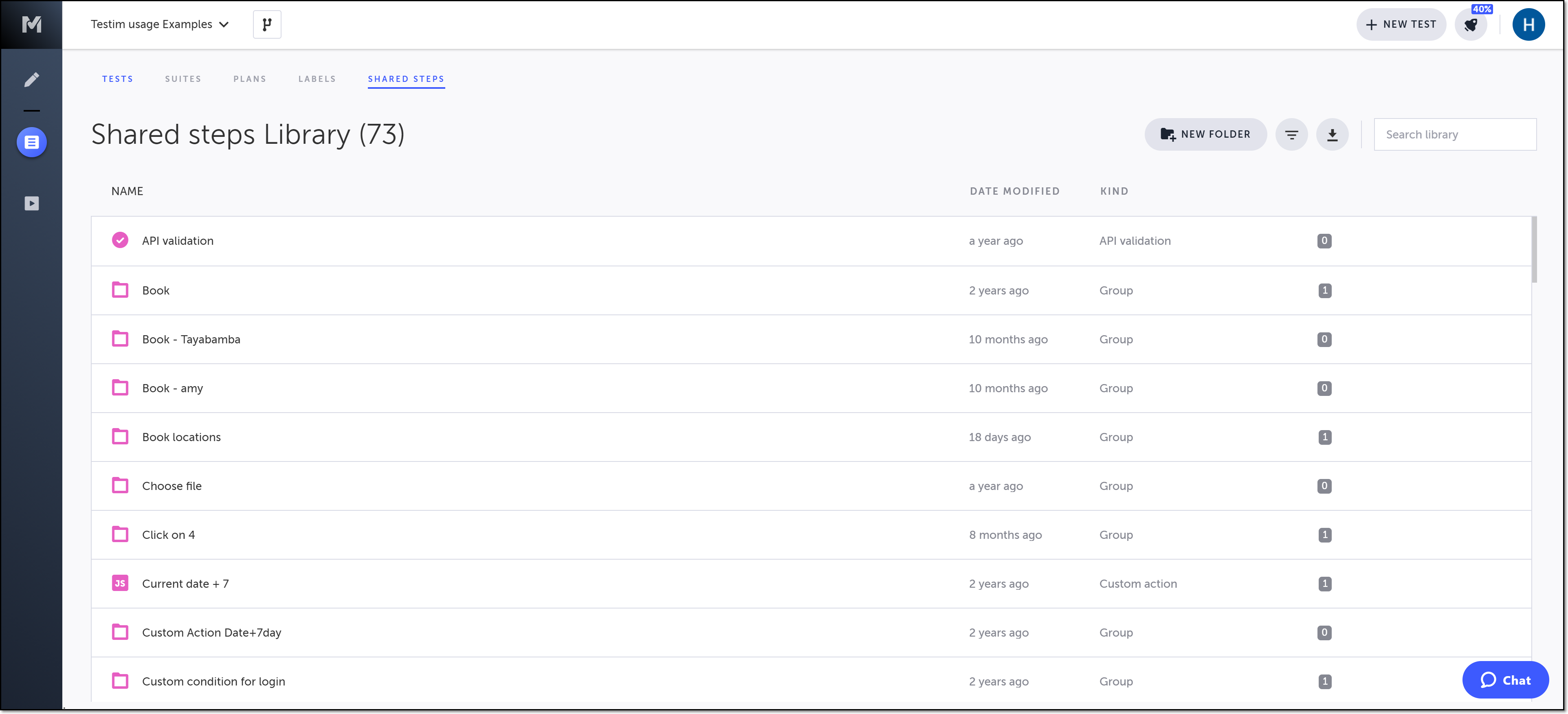Switch to the Suites tab
The height and width of the screenshot is (714, 1568).
pyautogui.click(x=183, y=79)
